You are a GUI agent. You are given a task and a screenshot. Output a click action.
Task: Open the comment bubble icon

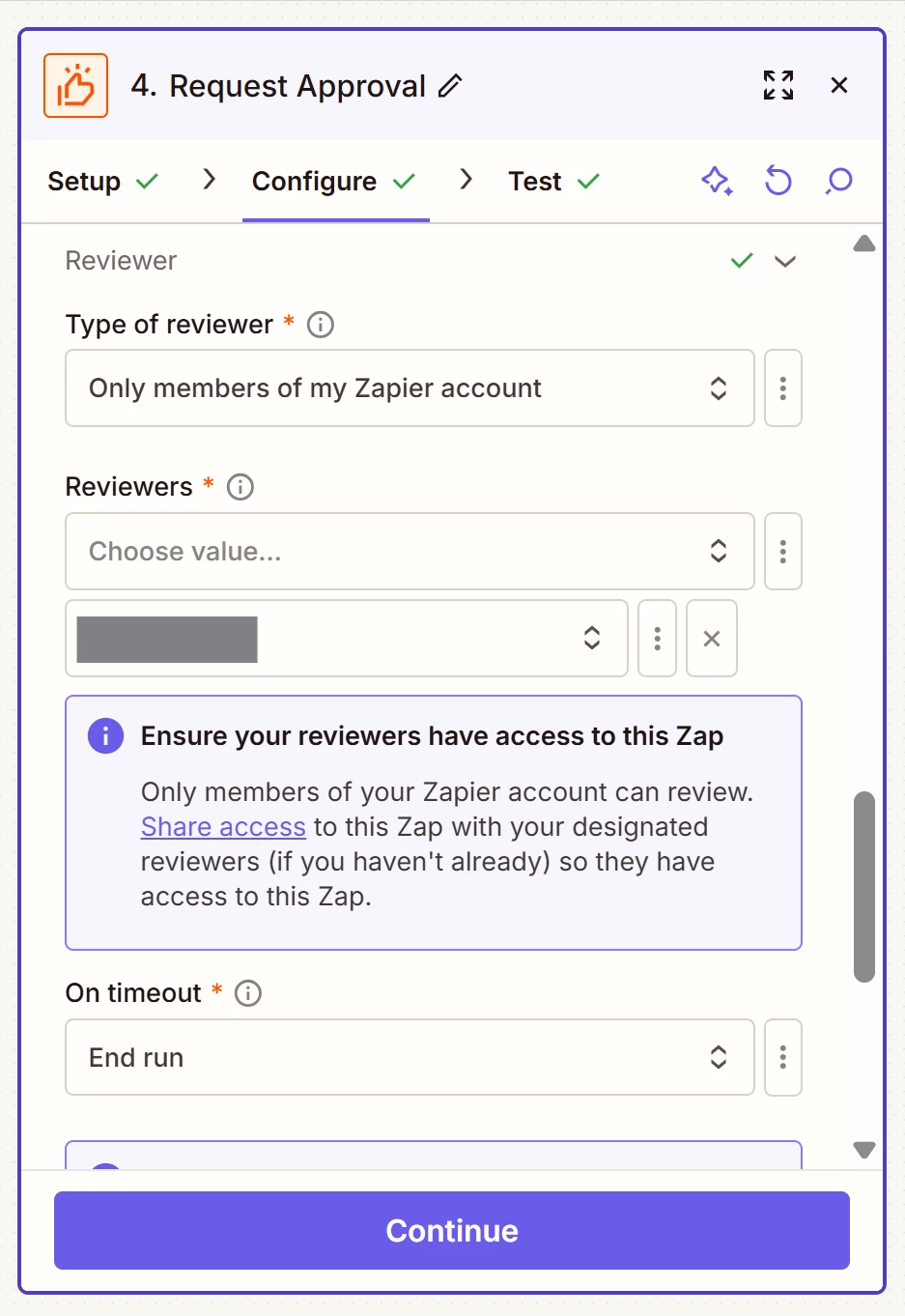839,181
